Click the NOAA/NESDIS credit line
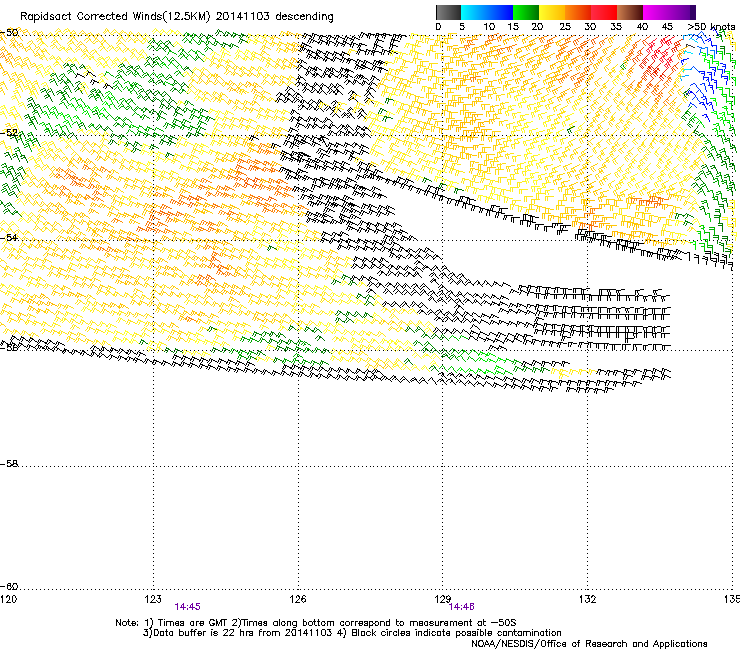This screenshot has height=650, width=740. coord(589,644)
